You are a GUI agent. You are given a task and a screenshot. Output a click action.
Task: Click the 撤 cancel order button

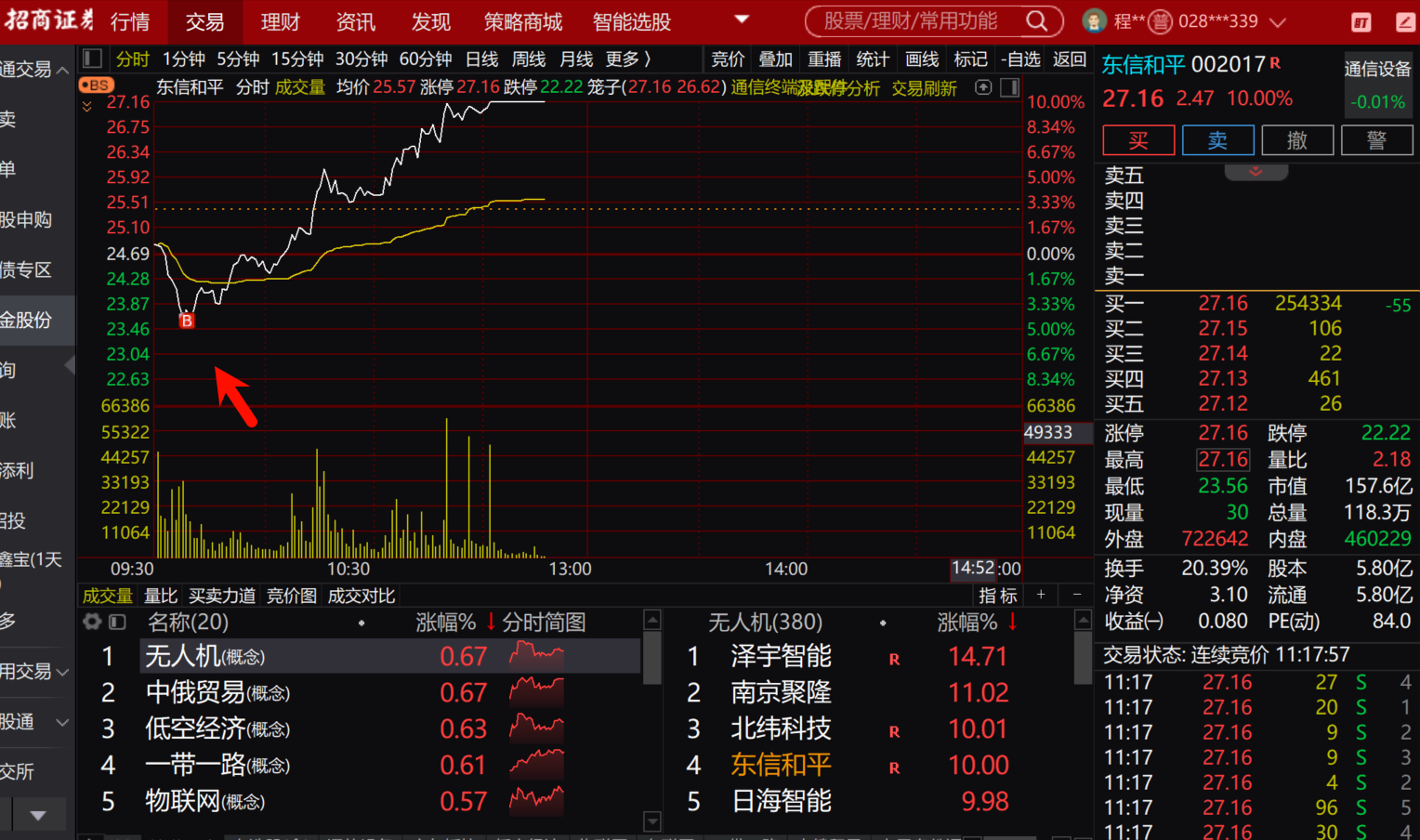[1297, 140]
